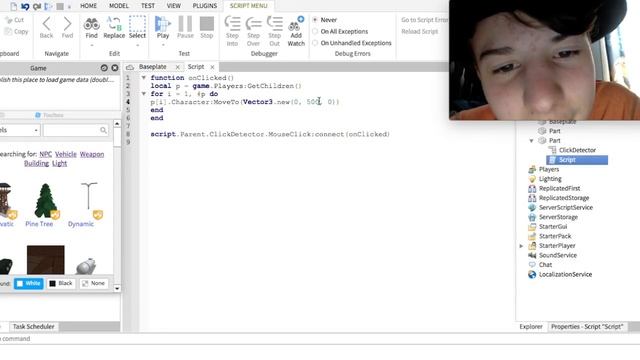Set toolbox background to None
This screenshot has height=360, width=640.
coord(93,283)
